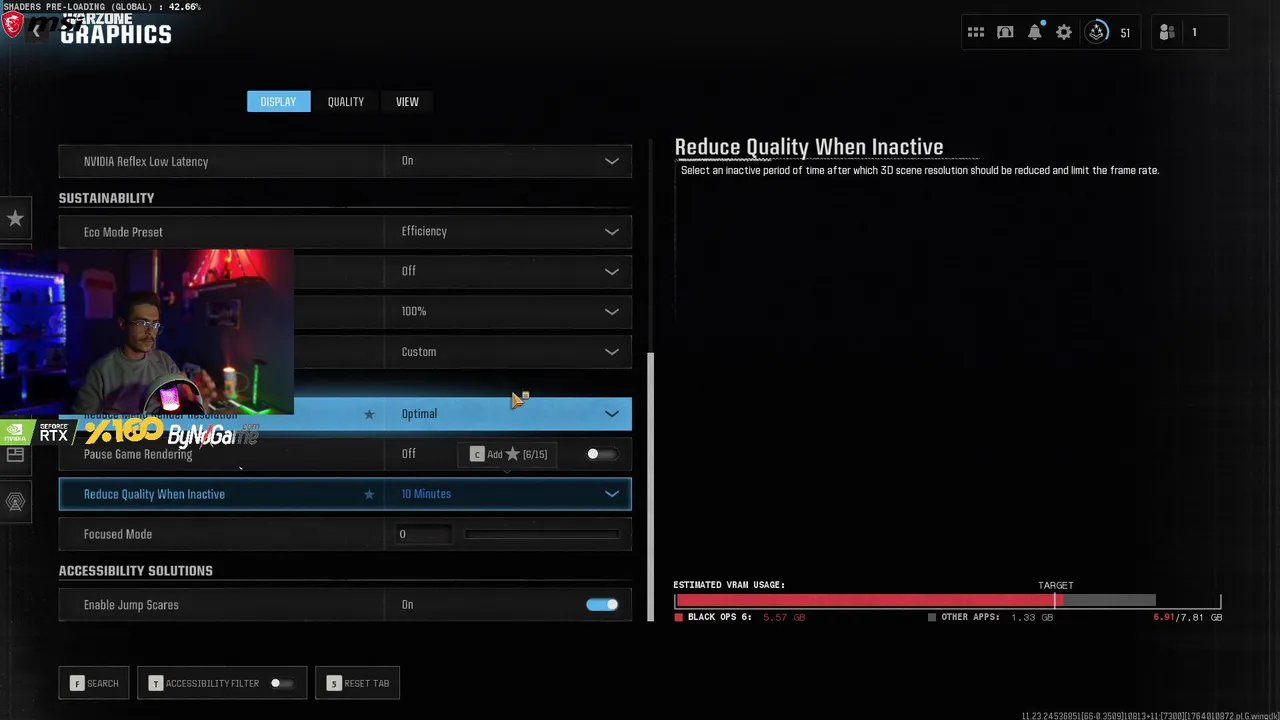Screen dimensions: 1280x720
Task: Select the NVIDIA Reflex Low Latency label
Action: [x=146, y=161]
